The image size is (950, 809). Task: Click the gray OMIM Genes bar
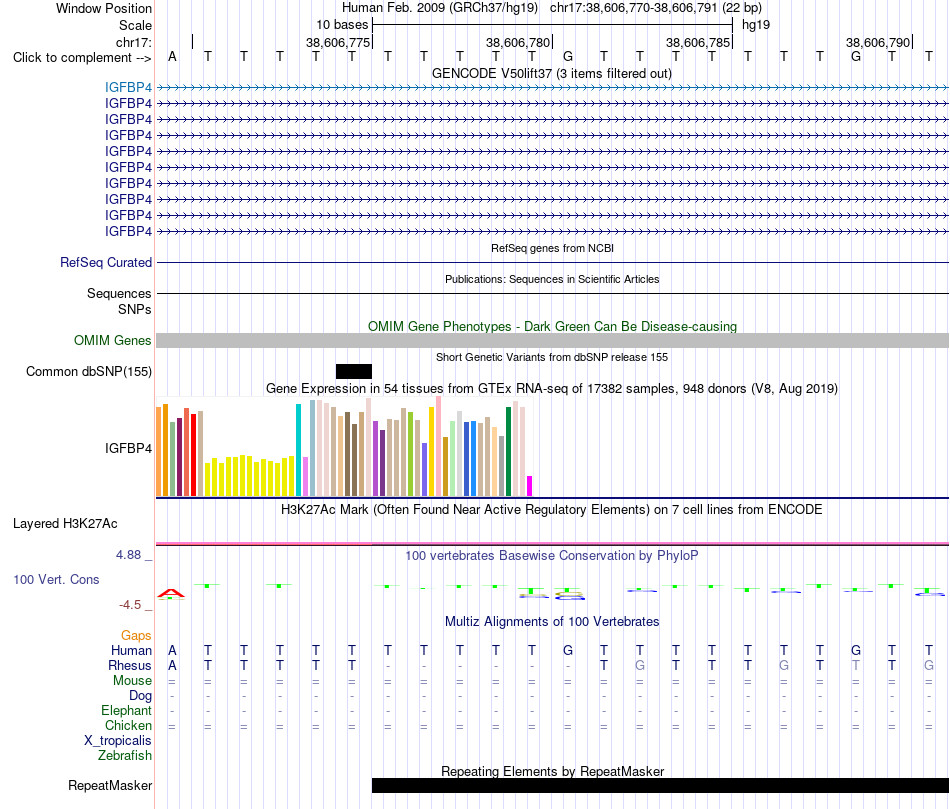coord(552,341)
